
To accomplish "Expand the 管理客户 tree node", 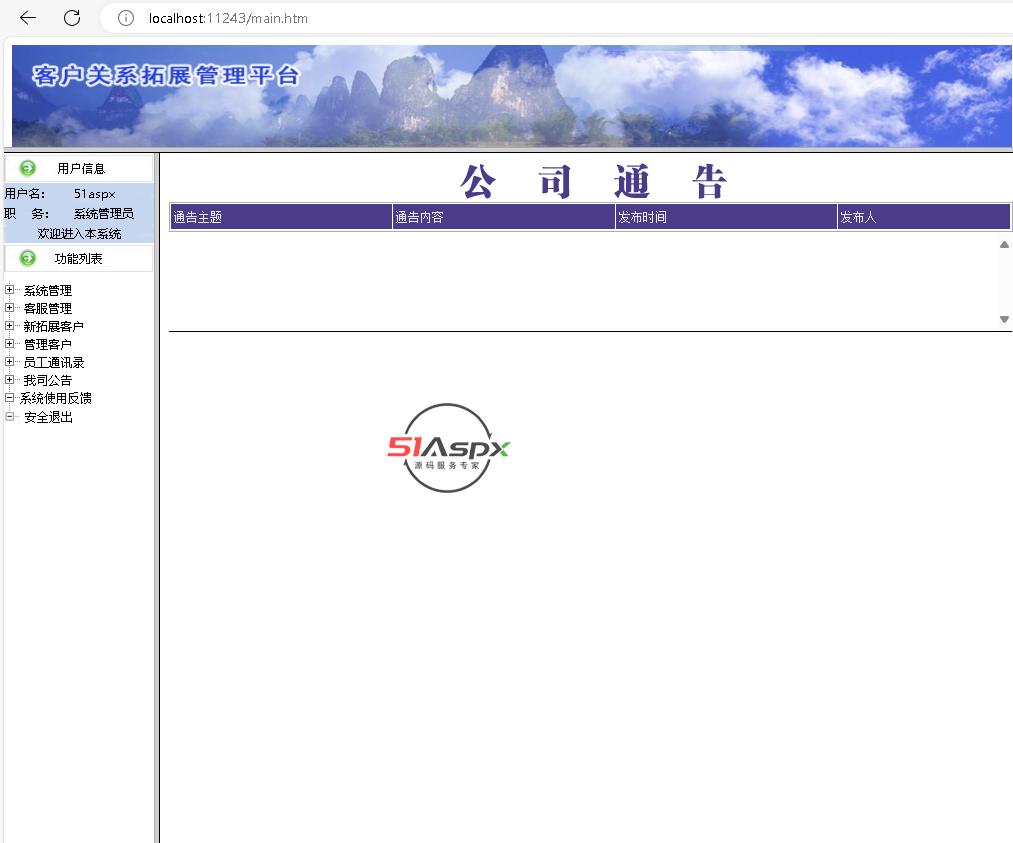I will tap(9, 344).
